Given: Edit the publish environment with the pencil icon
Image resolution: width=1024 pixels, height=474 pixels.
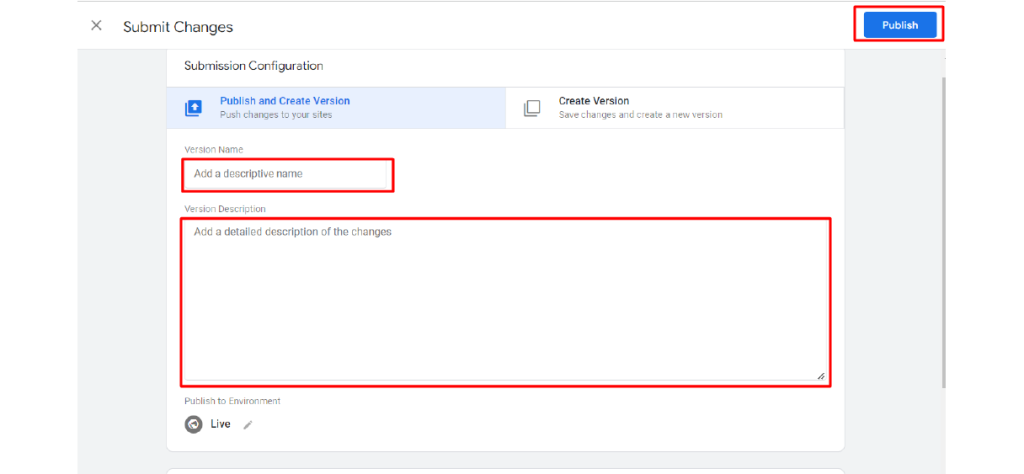Looking at the screenshot, I should click(248, 425).
